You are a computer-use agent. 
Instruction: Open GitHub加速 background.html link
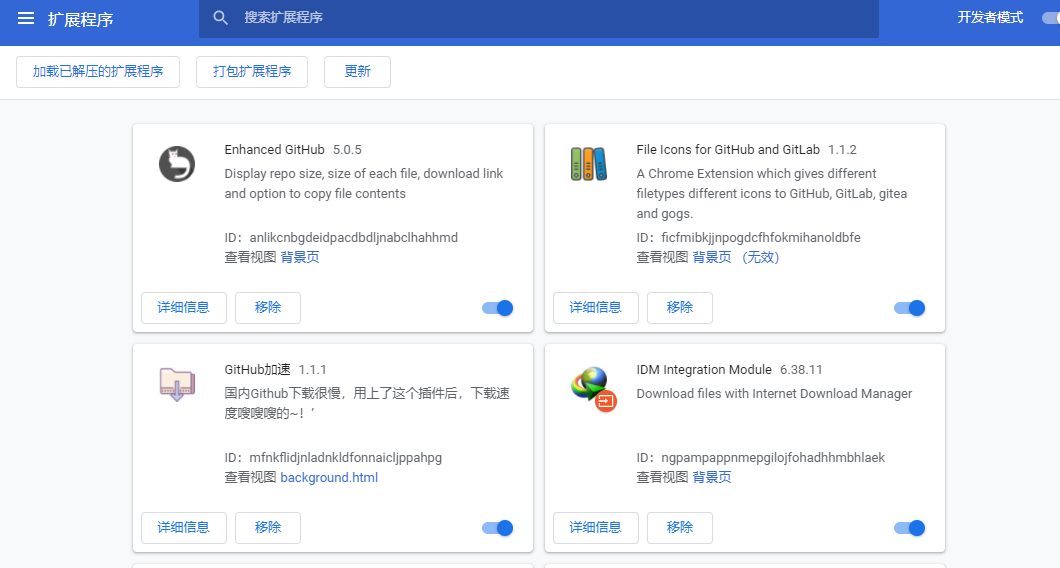(329, 477)
